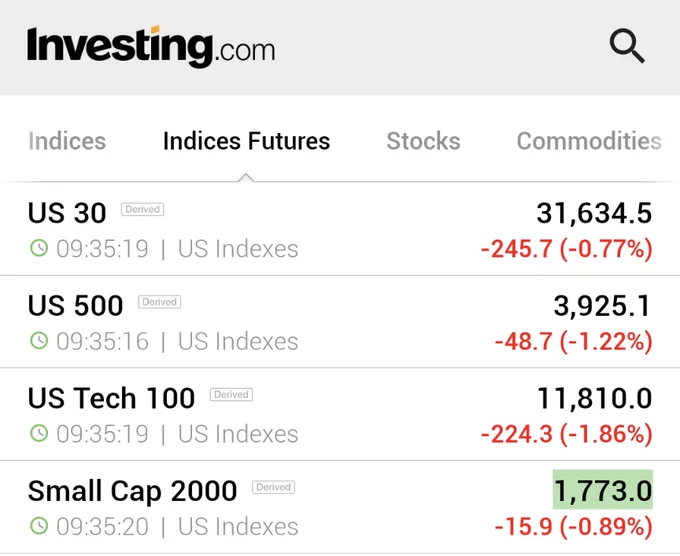
Task: Click the Derived badge next to US 500
Action: click(x=160, y=302)
